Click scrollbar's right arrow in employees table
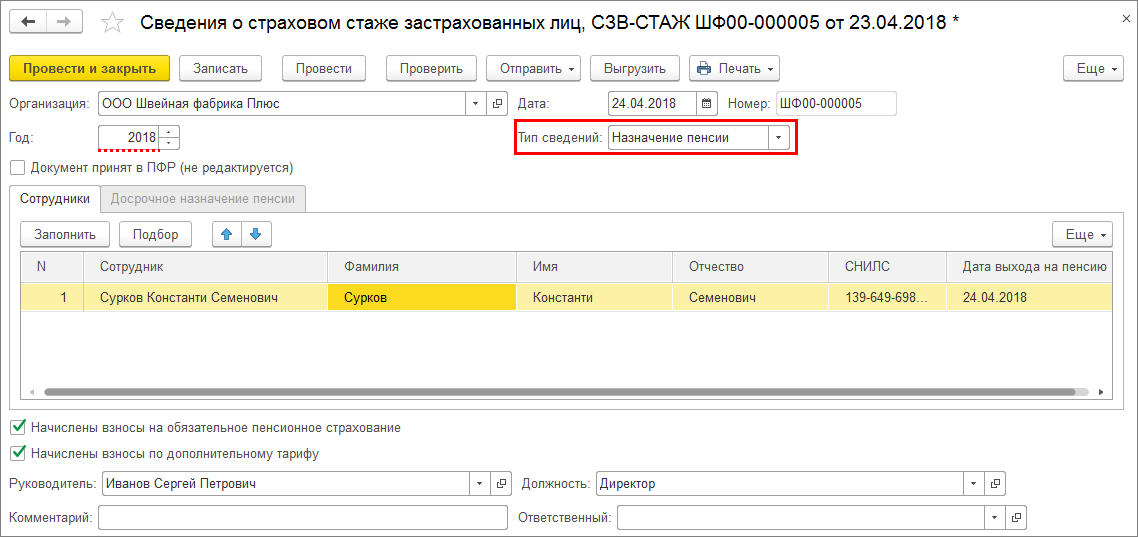 click(x=1101, y=392)
